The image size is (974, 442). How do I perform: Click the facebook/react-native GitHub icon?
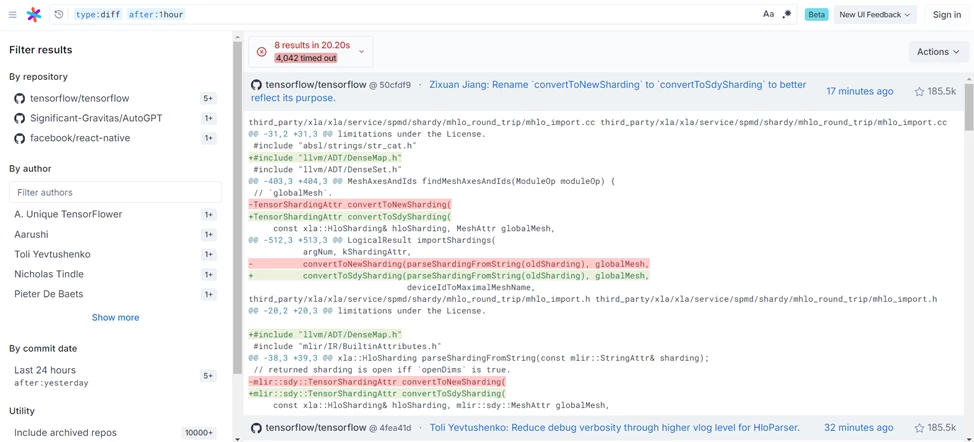(19, 138)
